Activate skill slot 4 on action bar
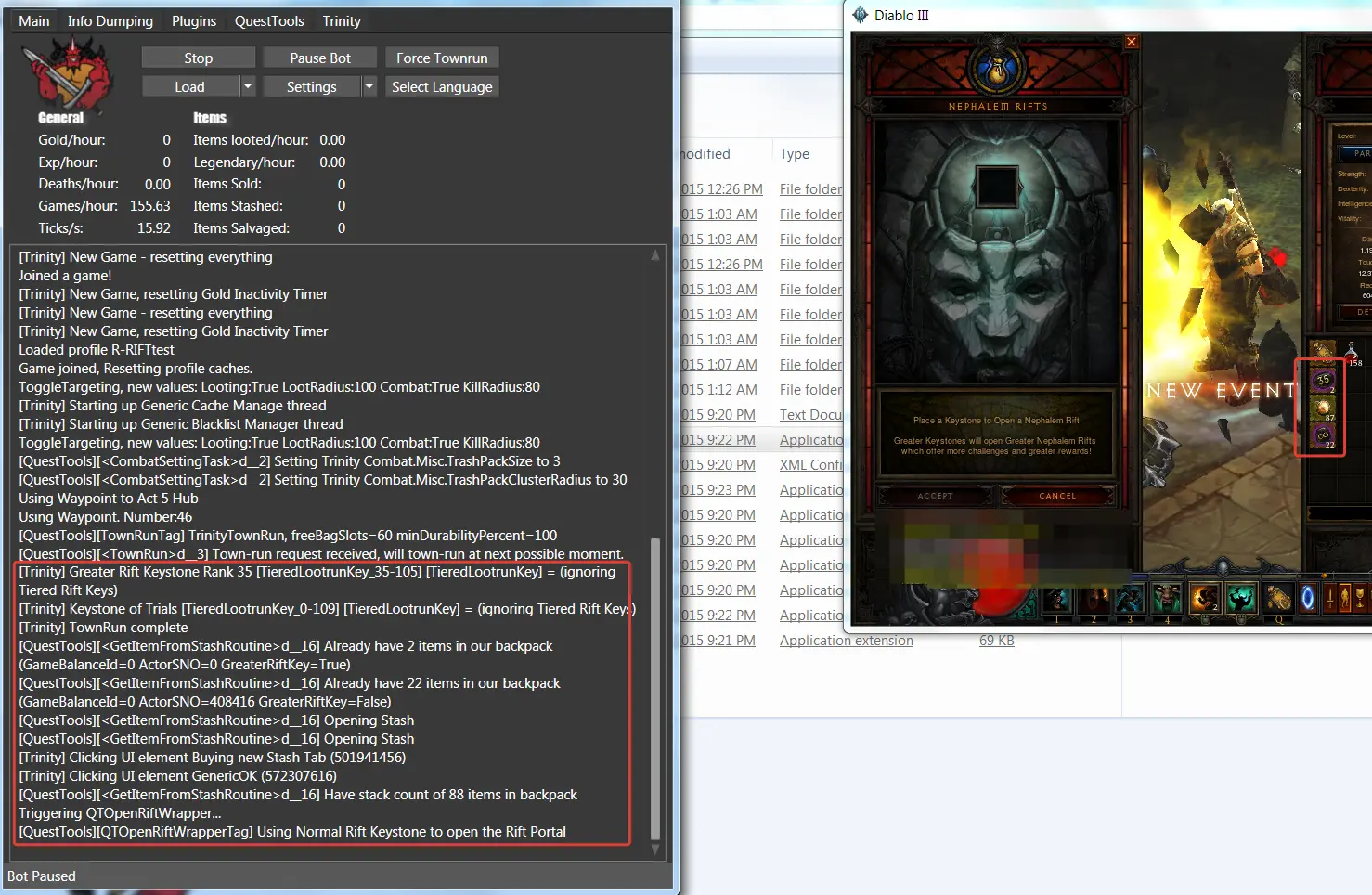The height and width of the screenshot is (895, 1372). pyautogui.click(x=1167, y=599)
